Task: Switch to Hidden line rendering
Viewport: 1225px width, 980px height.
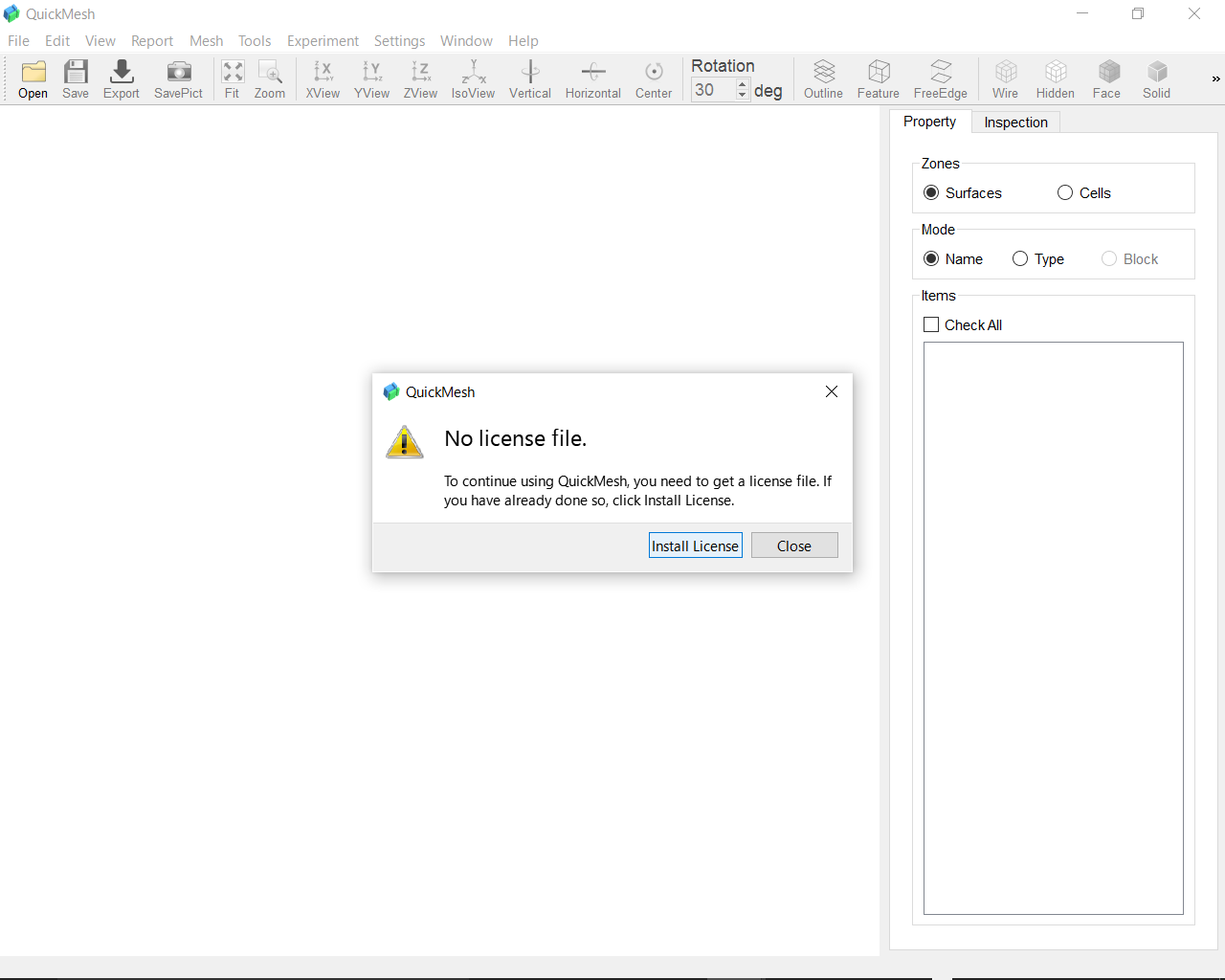Action: (1056, 79)
